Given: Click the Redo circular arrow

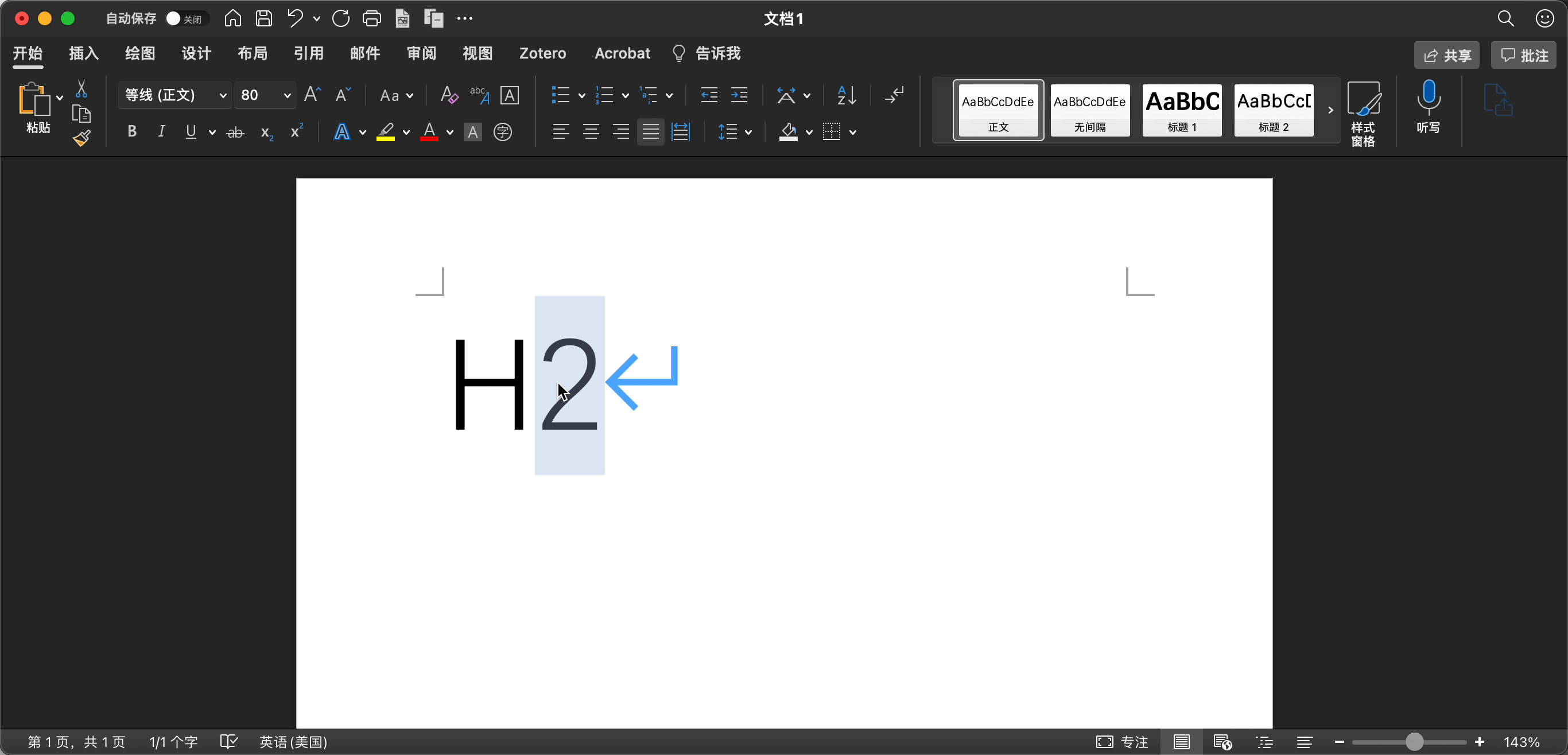Looking at the screenshot, I should (x=341, y=18).
